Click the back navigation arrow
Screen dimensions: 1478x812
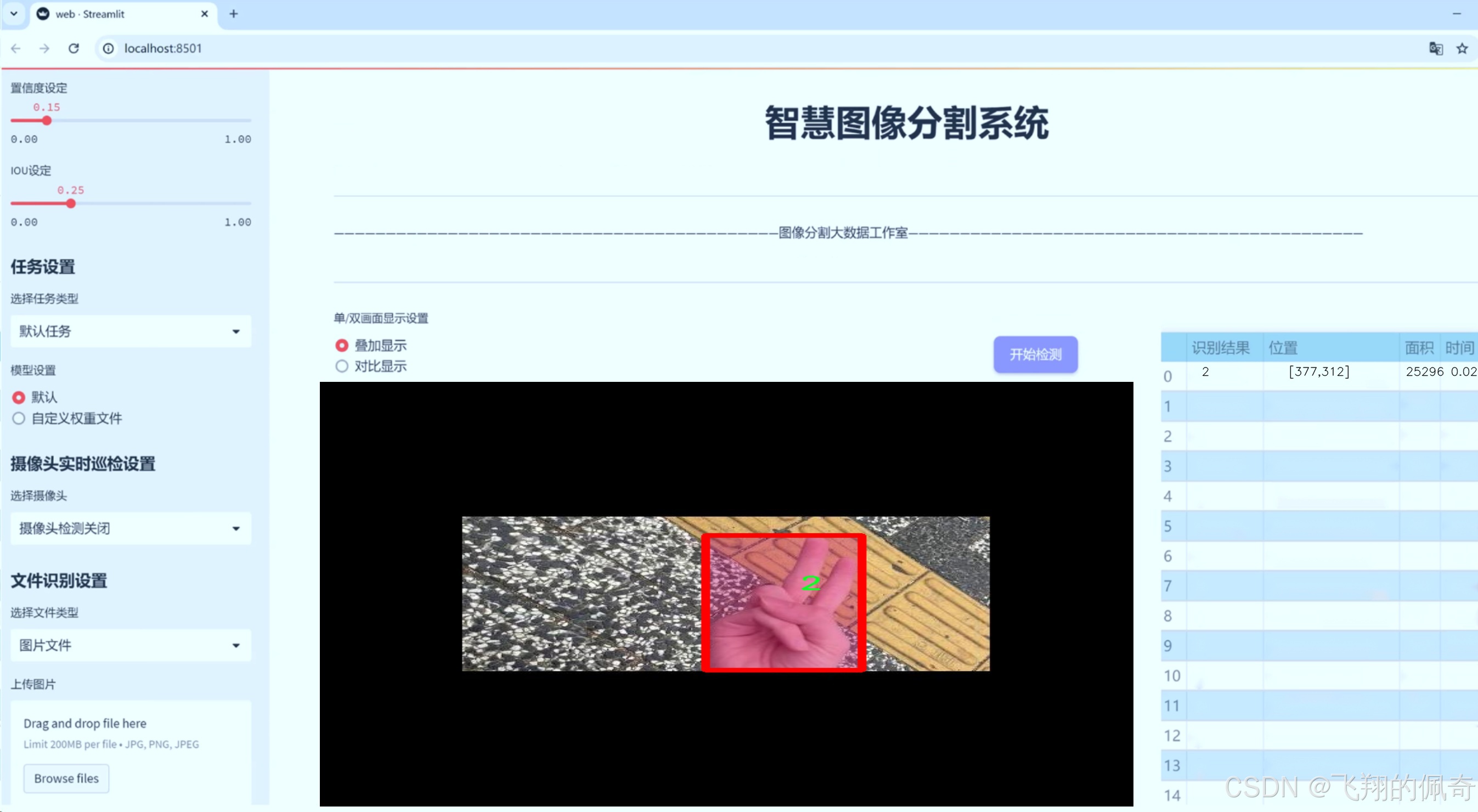point(15,48)
